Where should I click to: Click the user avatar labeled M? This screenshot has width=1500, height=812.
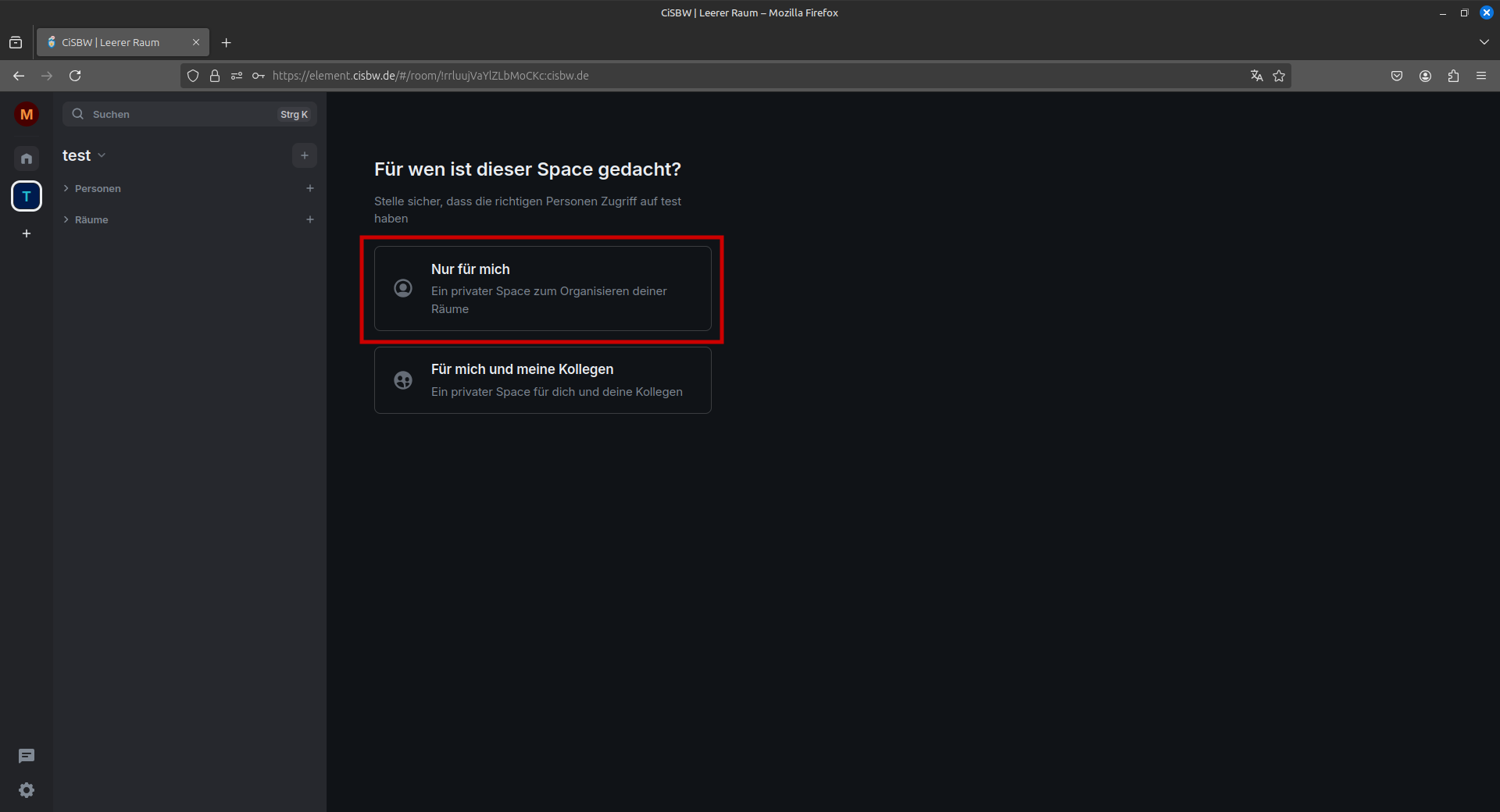pyautogui.click(x=26, y=113)
